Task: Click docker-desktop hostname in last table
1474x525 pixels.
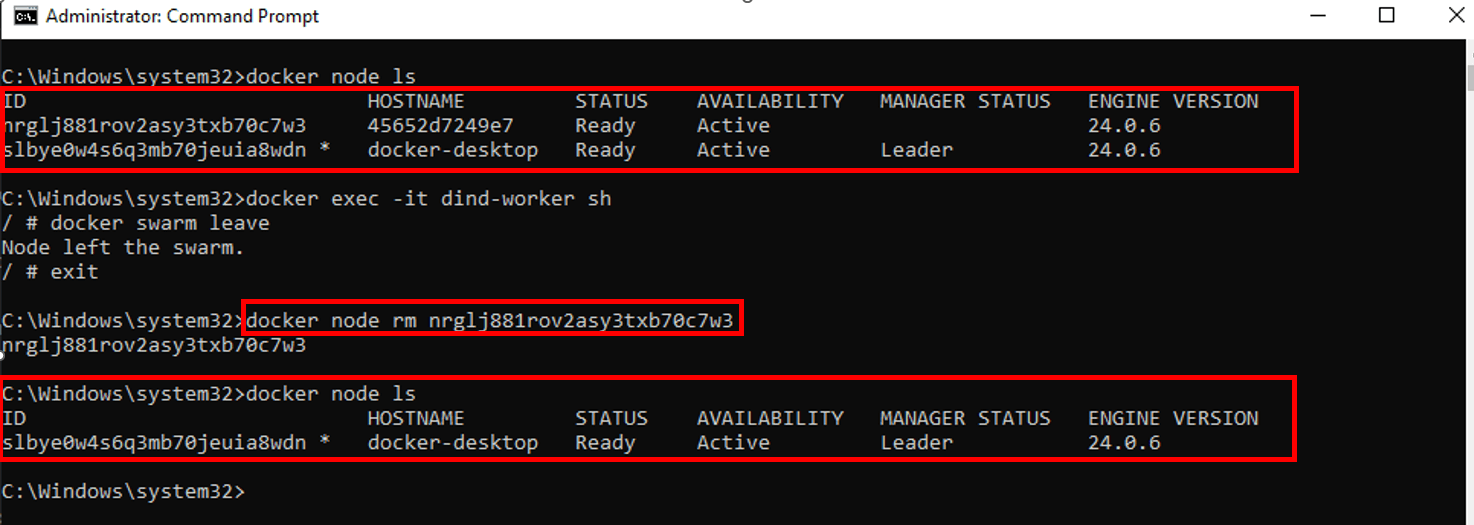Action: [453, 442]
